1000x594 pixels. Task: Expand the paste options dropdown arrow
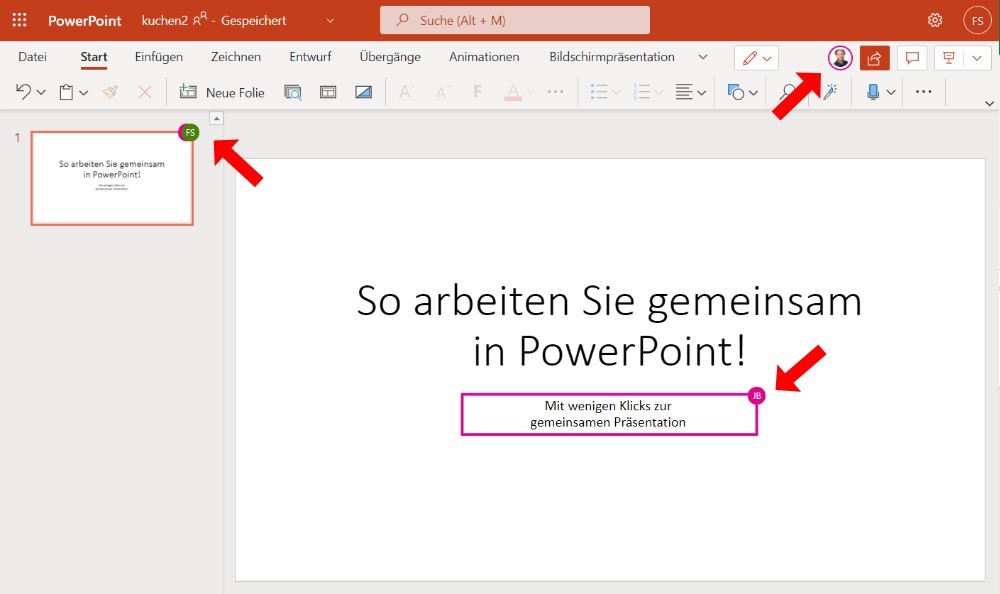(84, 93)
